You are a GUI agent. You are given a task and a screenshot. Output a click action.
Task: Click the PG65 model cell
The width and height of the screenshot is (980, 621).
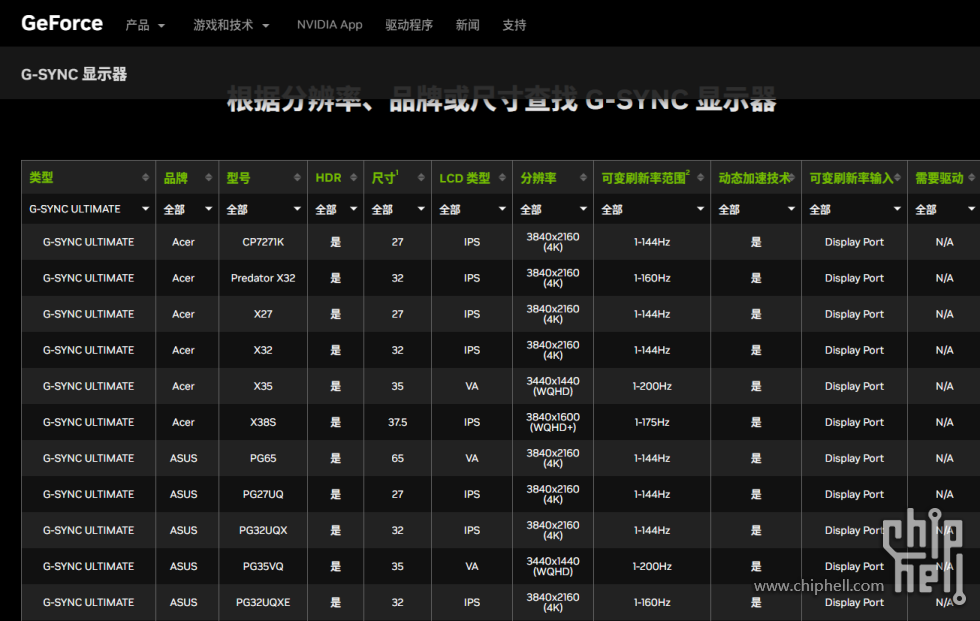point(263,459)
